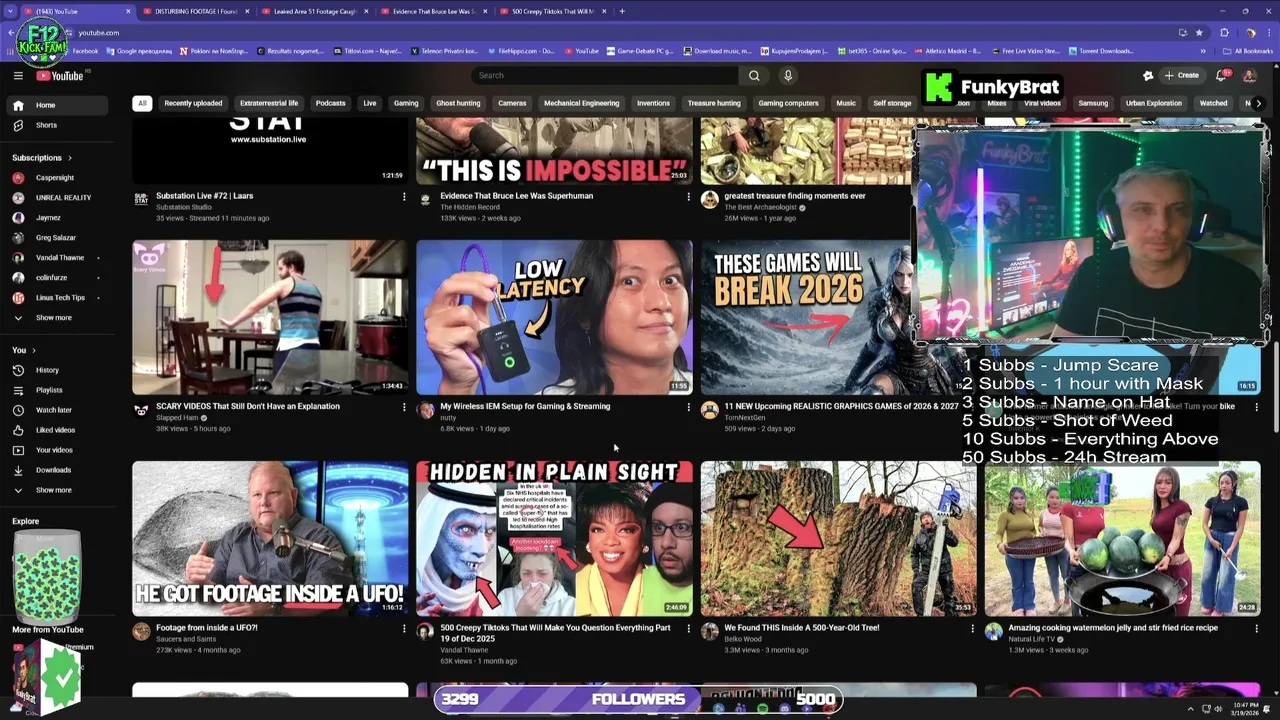Image resolution: width=1280 pixels, height=720 pixels.
Task: Select the Treasure hunting chip
Action: [714, 103]
